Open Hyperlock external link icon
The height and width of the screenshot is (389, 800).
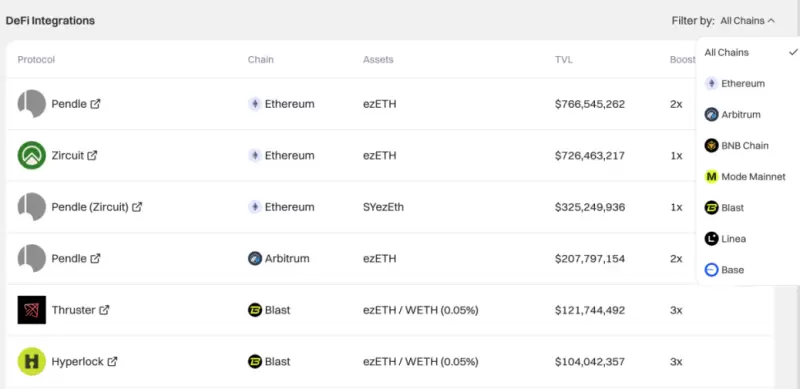[112, 361]
